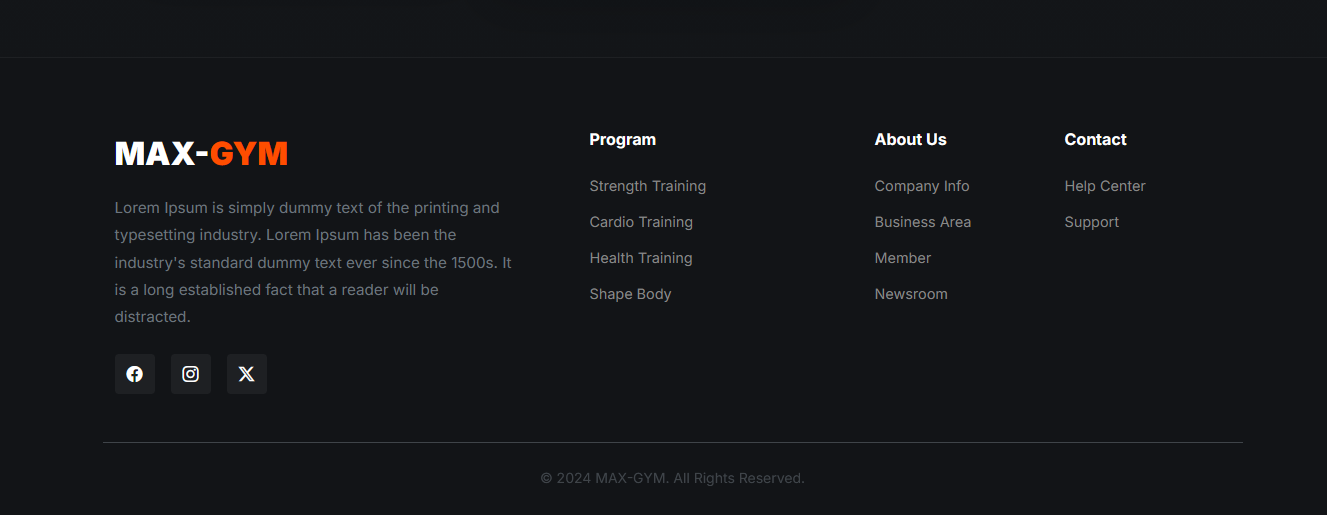Image resolution: width=1327 pixels, height=515 pixels.
Task: Click the About Us column heading
Action: [910, 140]
